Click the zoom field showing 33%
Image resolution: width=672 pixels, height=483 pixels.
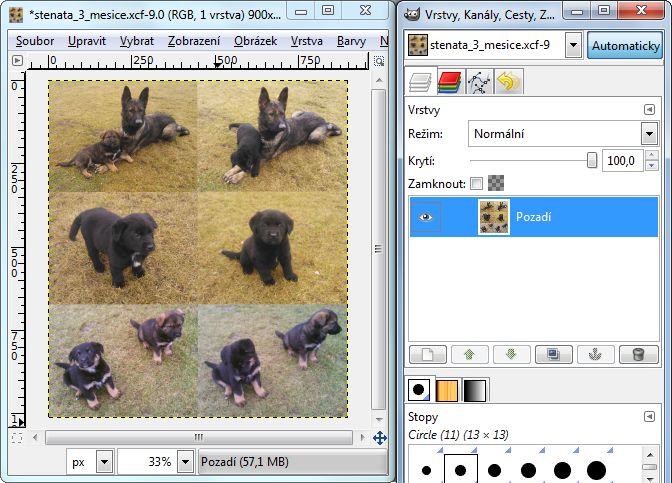tap(147, 462)
